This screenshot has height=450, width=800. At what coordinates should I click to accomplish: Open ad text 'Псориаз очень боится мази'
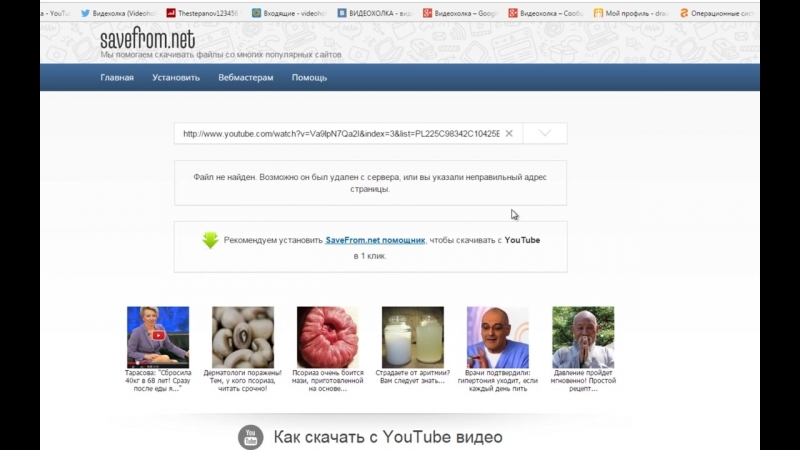tap(328, 381)
